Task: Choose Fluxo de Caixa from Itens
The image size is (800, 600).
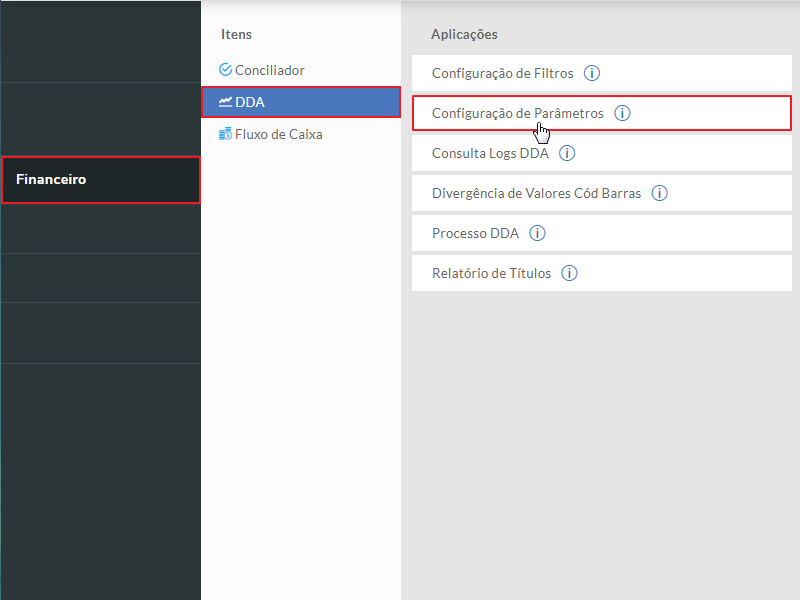Action: coord(278,134)
